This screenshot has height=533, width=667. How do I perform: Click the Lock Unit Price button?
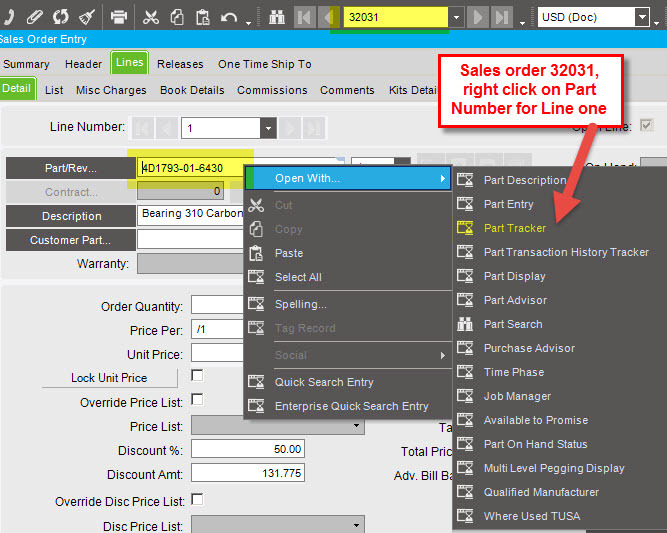(109, 378)
